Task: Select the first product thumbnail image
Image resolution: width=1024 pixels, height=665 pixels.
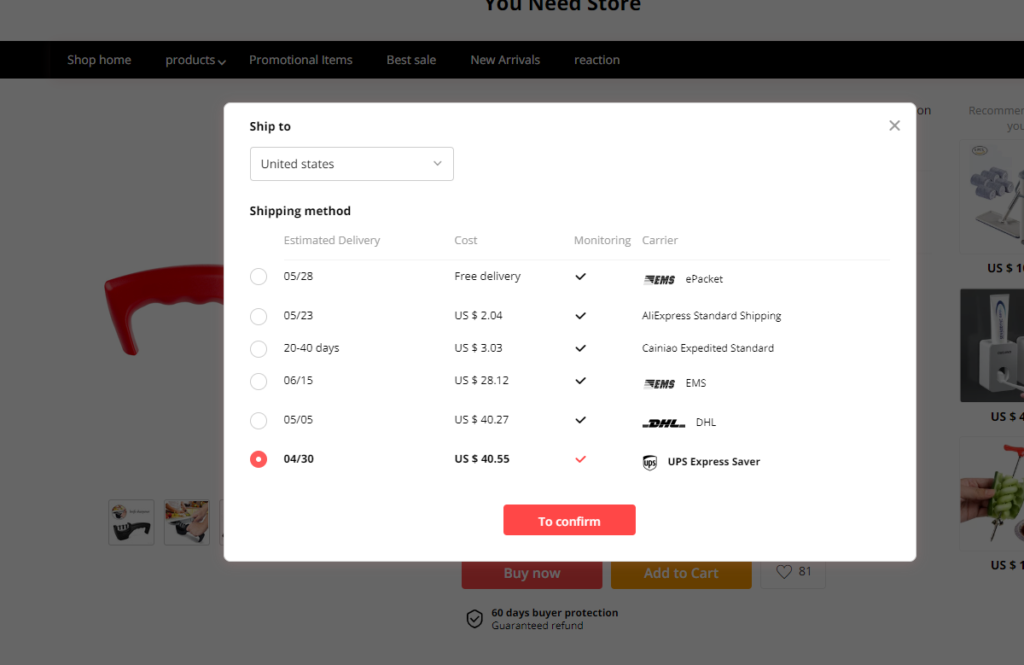Action: [131, 522]
